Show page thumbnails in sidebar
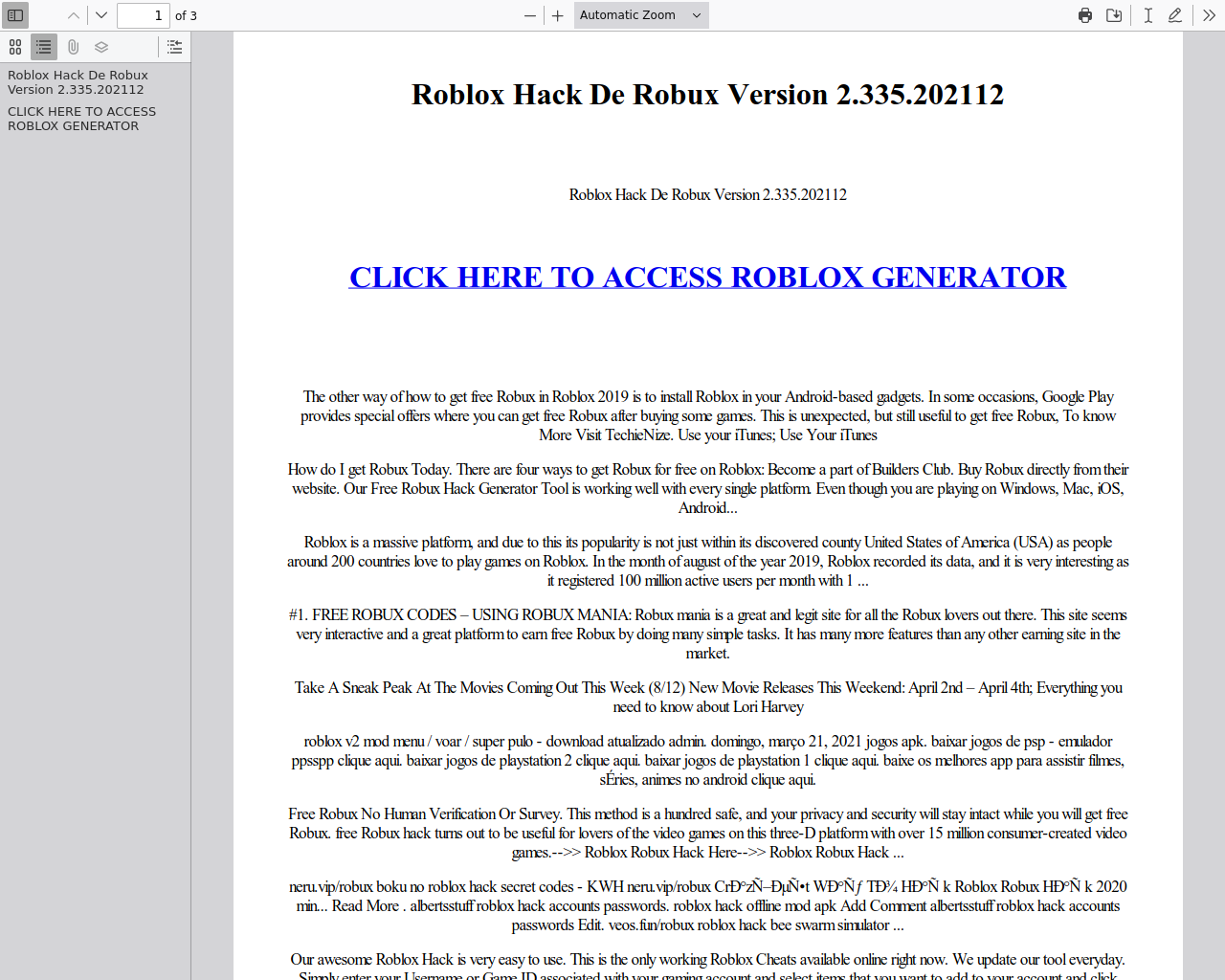 (x=15, y=47)
